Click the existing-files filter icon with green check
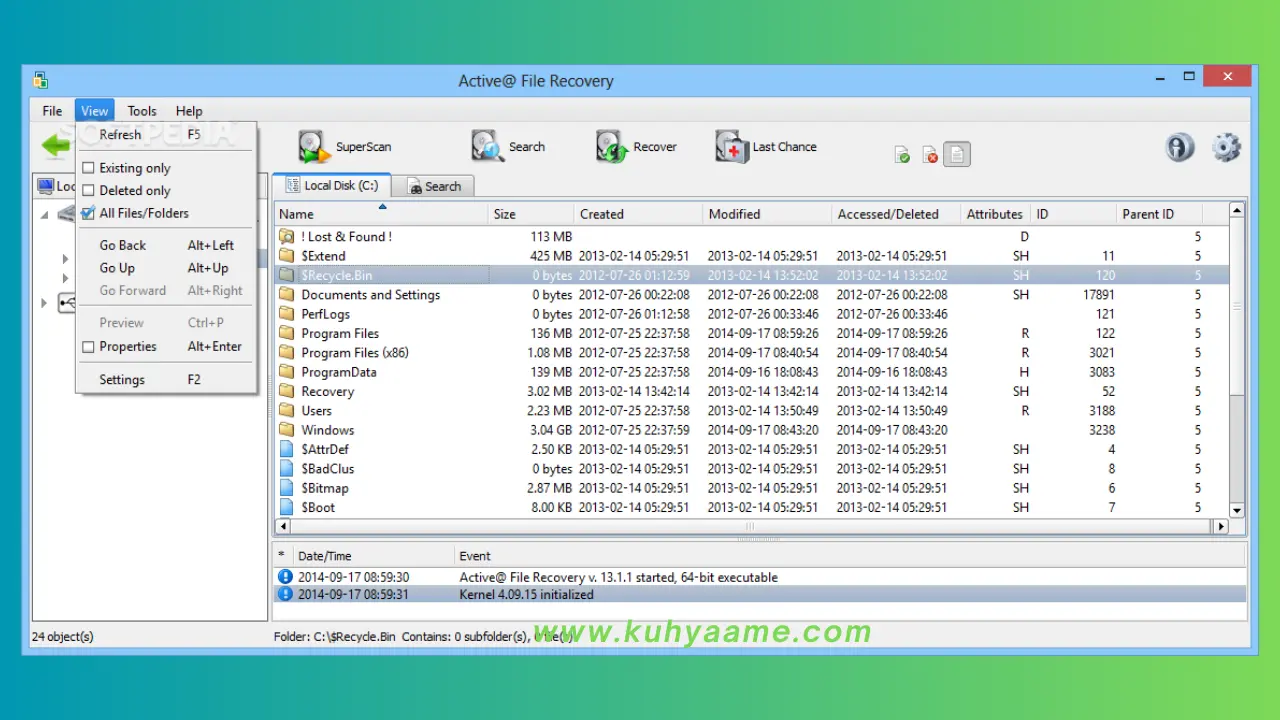This screenshot has height=720, width=1280. 902,155
